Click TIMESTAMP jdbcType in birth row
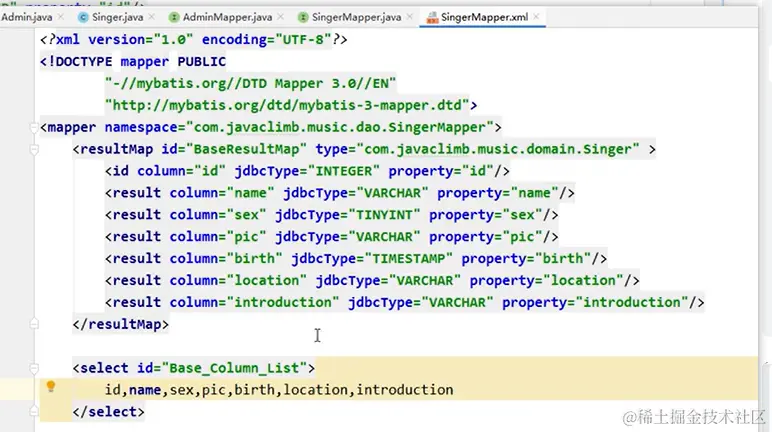Image resolution: width=772 pixels, height=432 pixels. pos(408,259)
